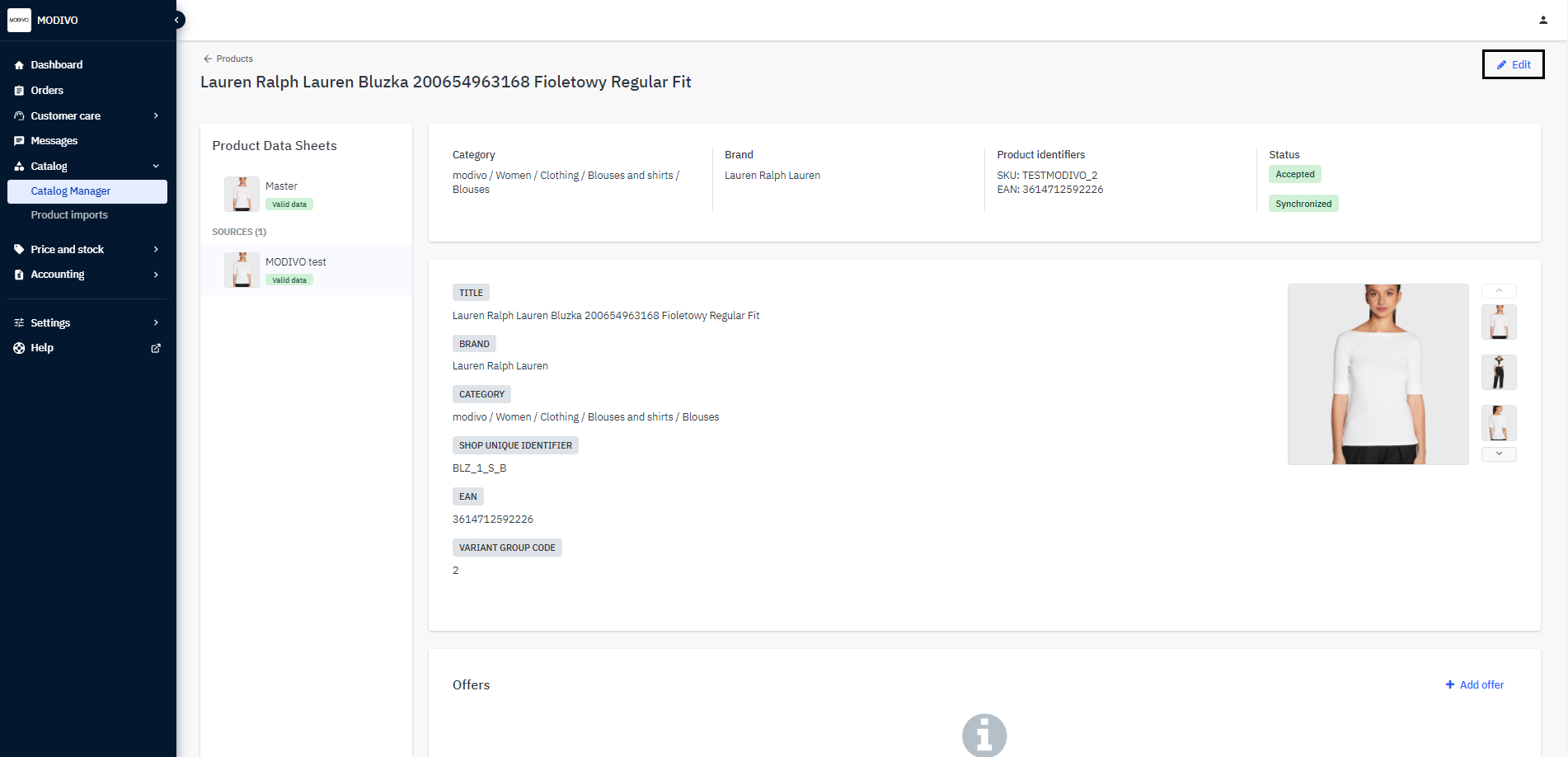The width and height of the screenshot is (1568, 757).
Task: Click the SHOP UNIQUE IDENTIFIER tag
Action: 515,445
